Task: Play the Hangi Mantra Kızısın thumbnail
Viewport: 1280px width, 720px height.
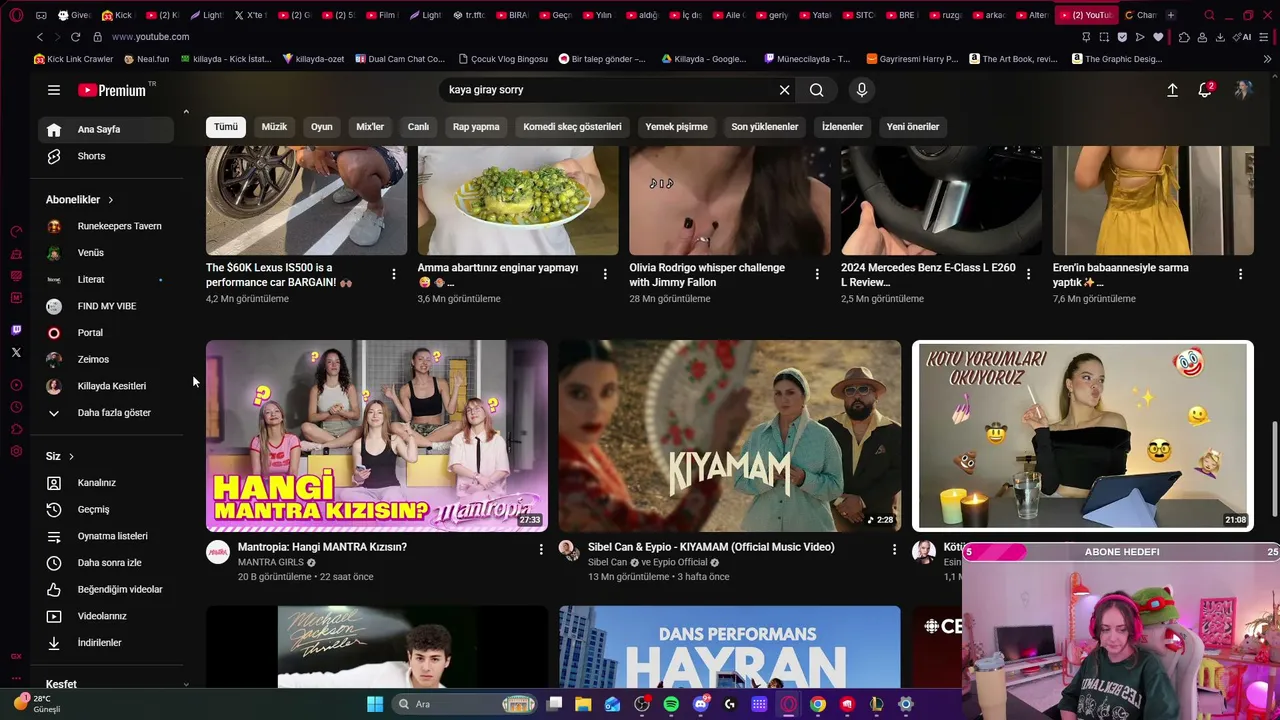Action: (x=377, y=436)
